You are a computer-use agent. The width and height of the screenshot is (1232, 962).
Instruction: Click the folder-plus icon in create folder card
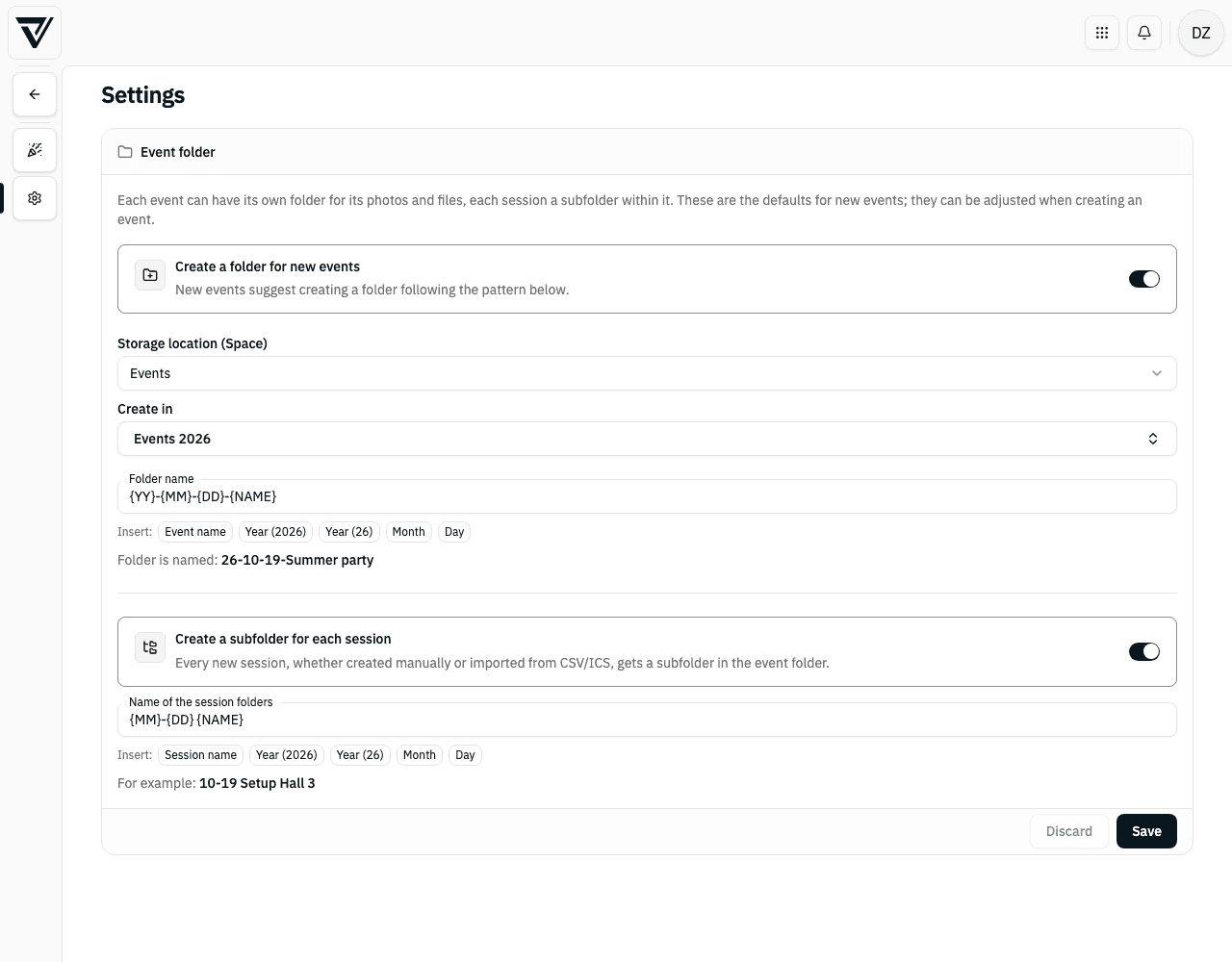pyautogui.click(x=150, y=275)
